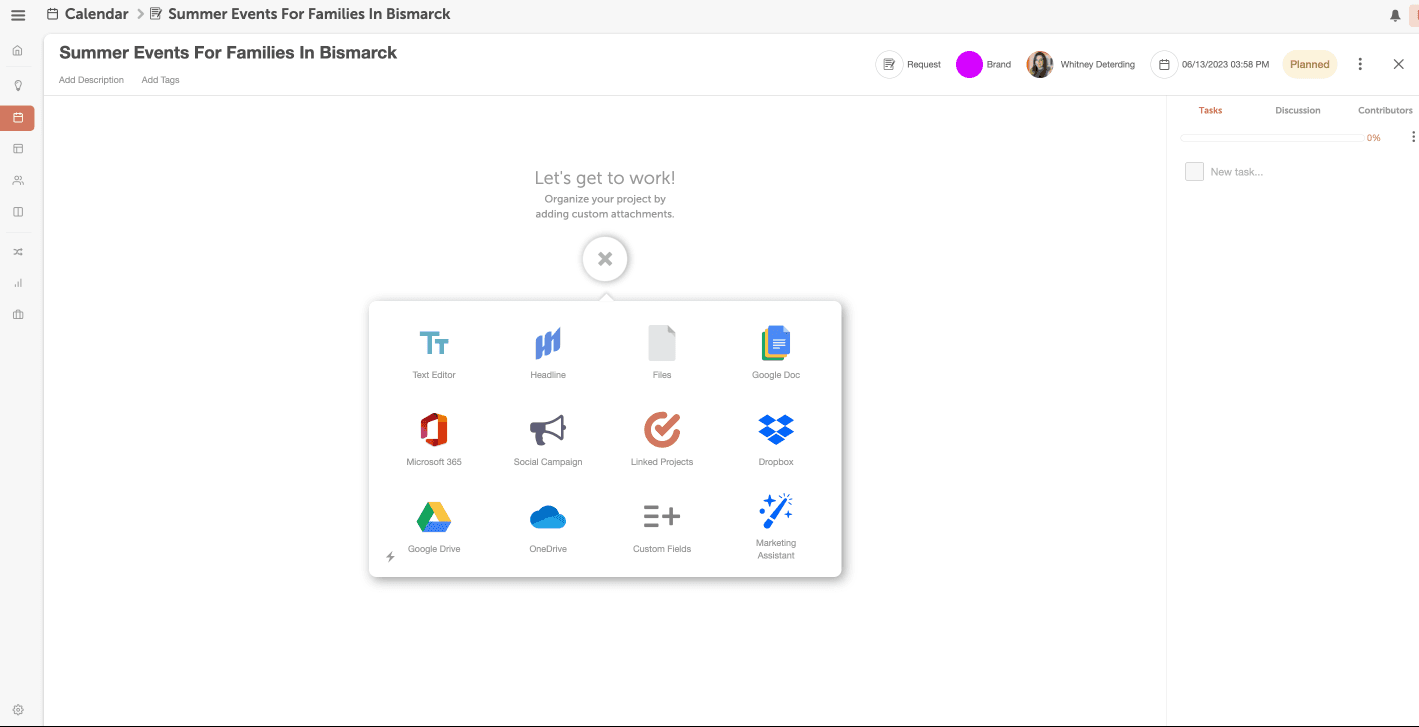Select the Google Doc icon
The width and height of the screenshot is (1419, 727).
point(776,345)
